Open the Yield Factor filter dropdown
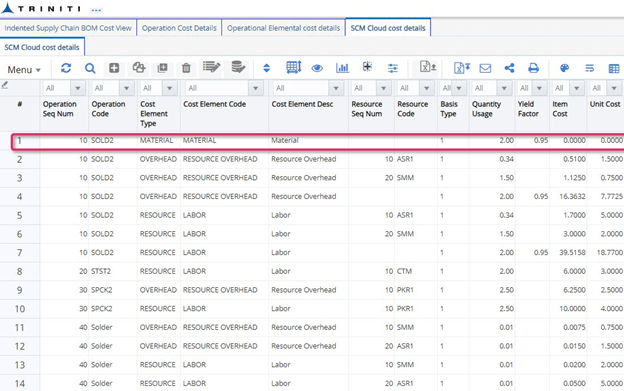Viewport: 624px width, 391px height. [x=540, y=88]
